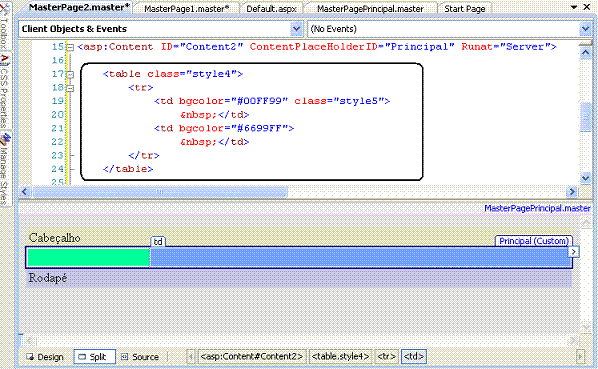598x369 pixels.
Task: Click the tag navigator right arrow
Action: (580, 357)
